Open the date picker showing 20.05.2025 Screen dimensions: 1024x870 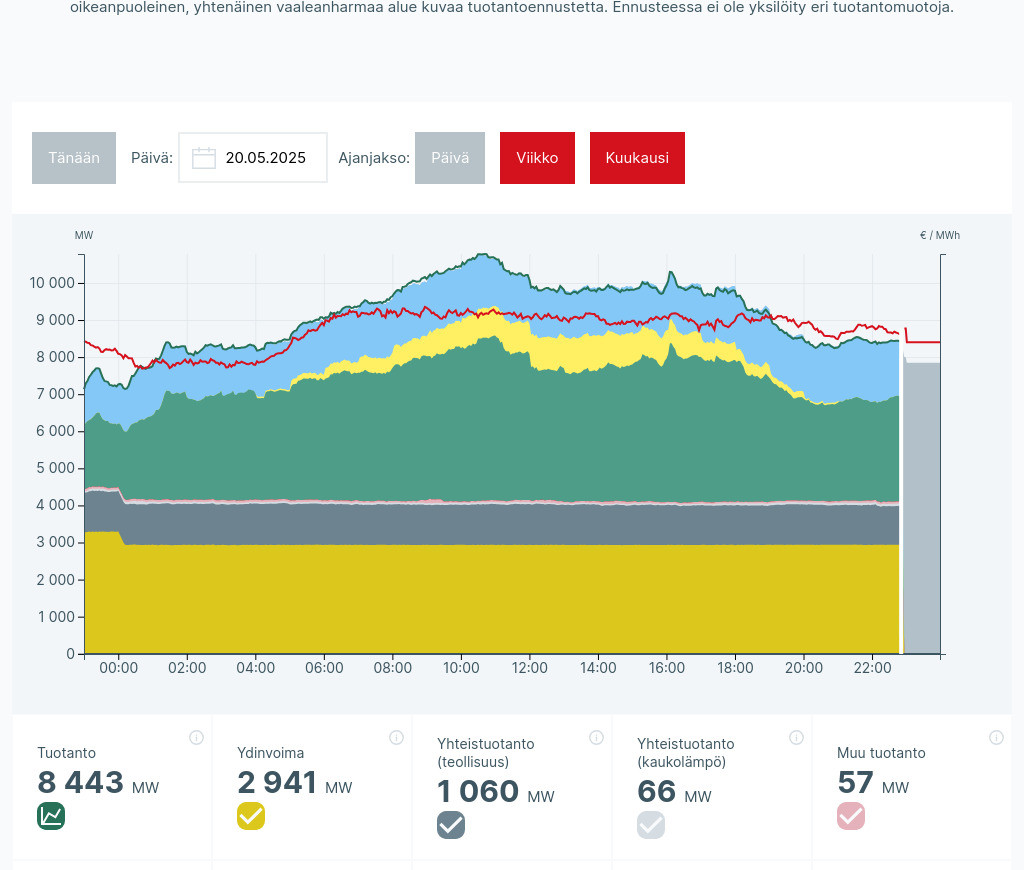[265, 158]
